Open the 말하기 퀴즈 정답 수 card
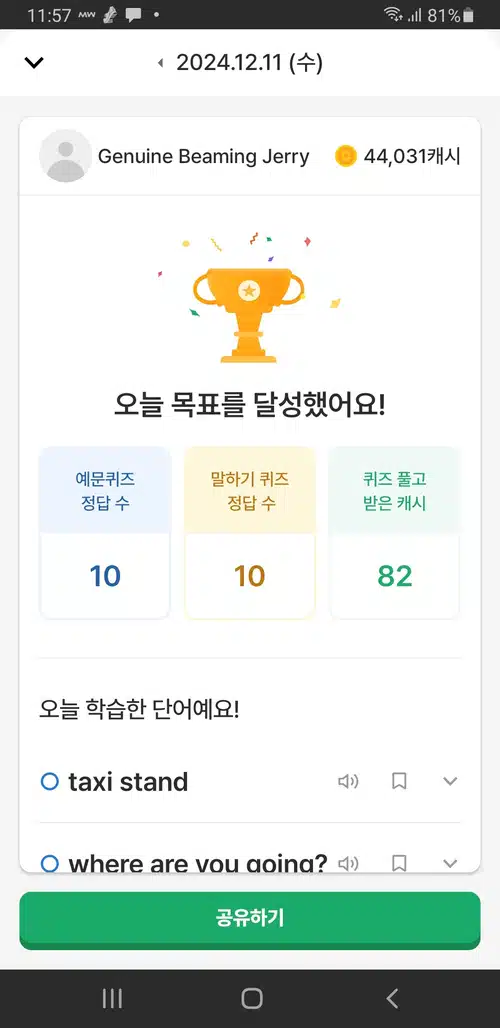Screen dimensions: 500x1028 [250, 532]
